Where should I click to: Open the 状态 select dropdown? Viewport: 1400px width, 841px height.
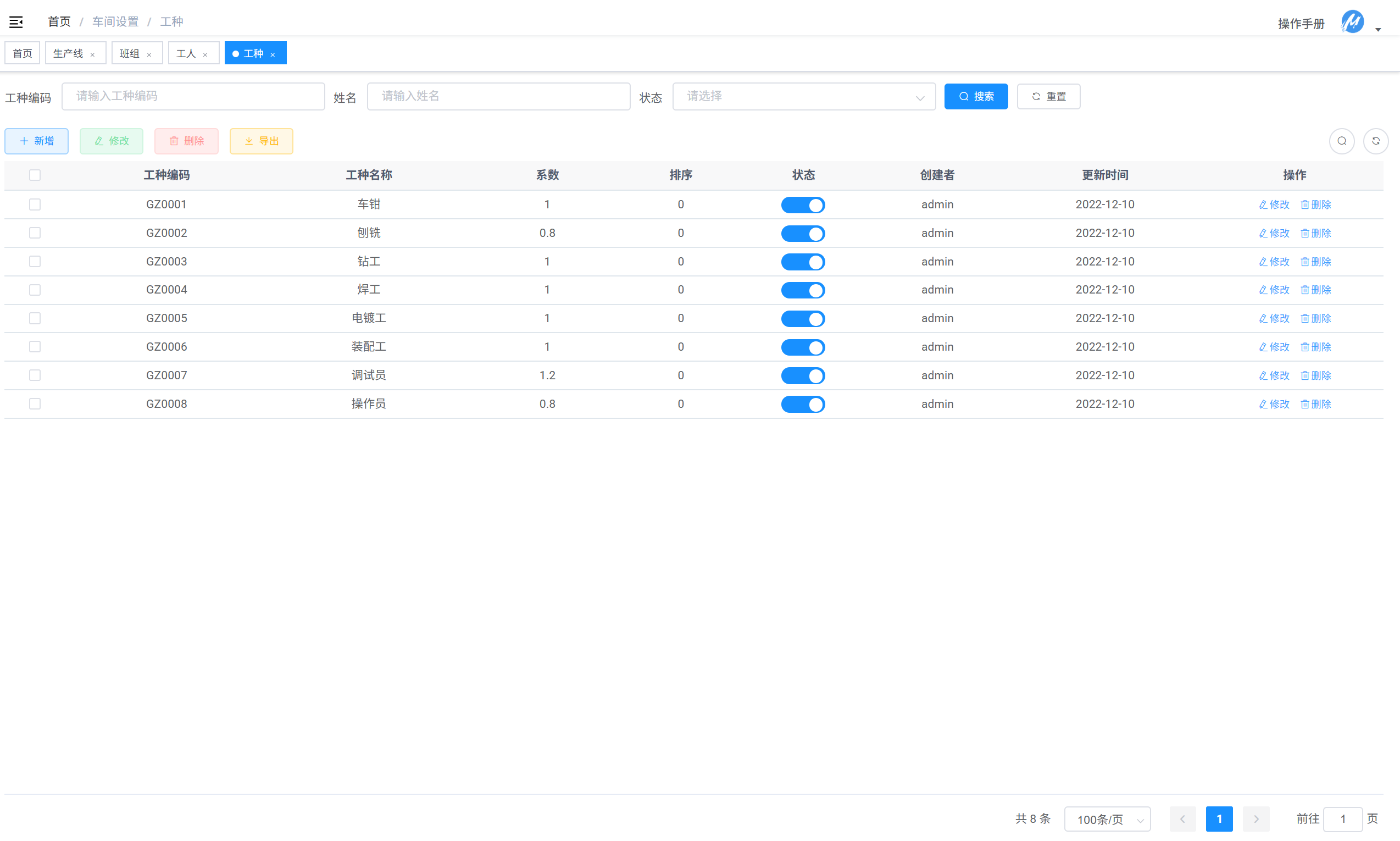803,96
